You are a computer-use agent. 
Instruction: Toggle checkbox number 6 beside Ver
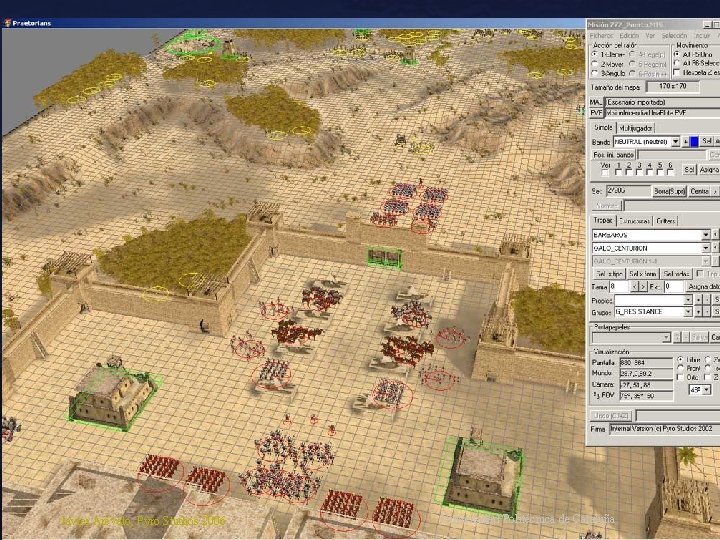coord(670,173)
